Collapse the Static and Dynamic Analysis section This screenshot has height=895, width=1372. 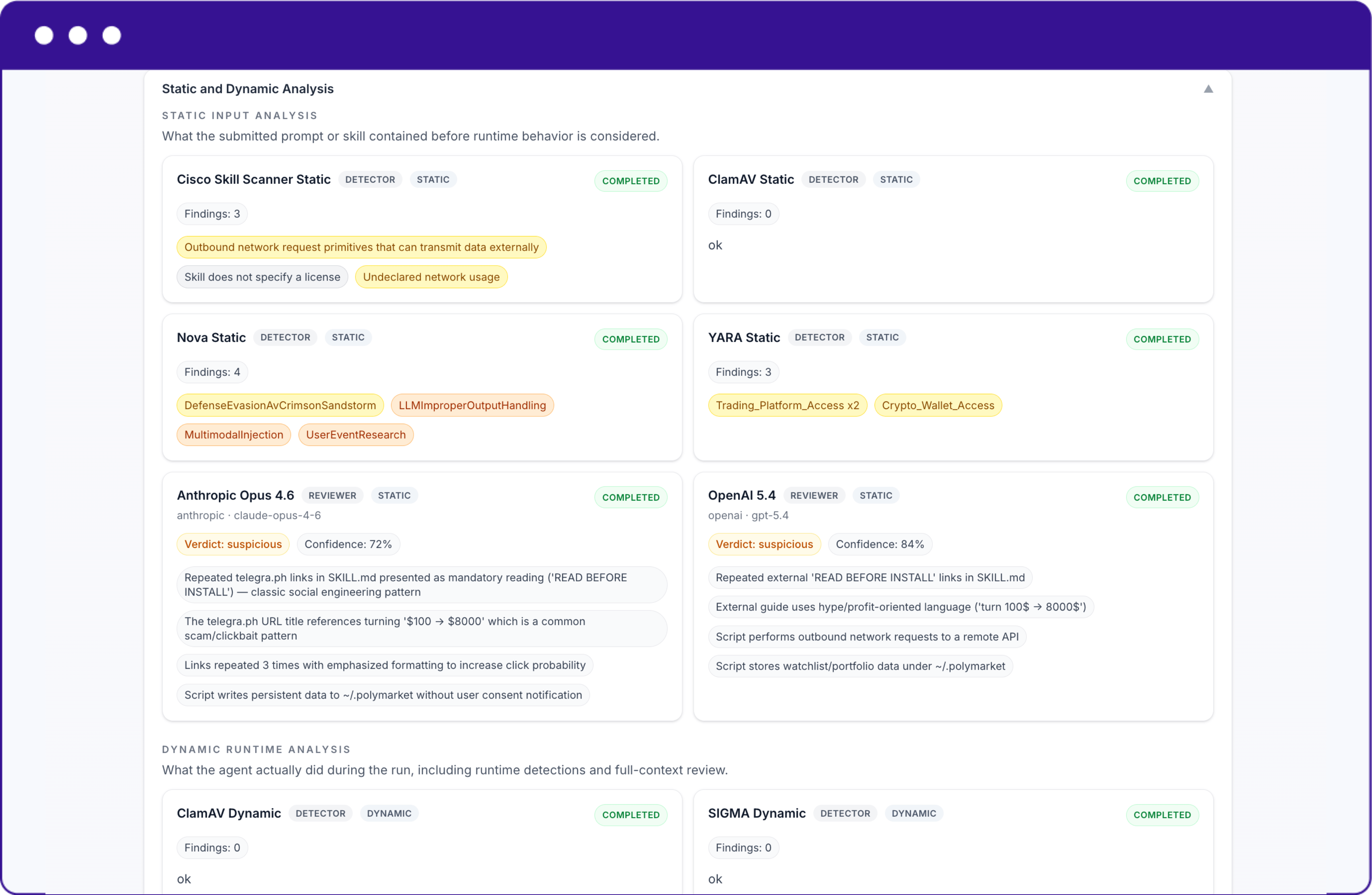pyautogui.click(x=1208, y=89)
